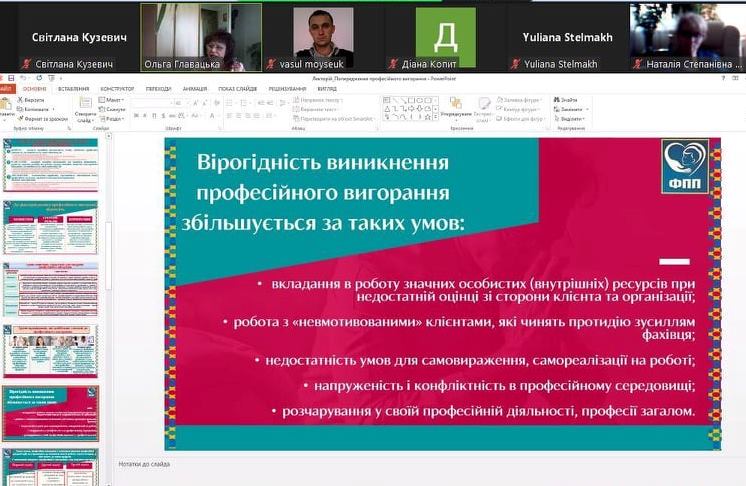The image size is (746, 486).
Task: Click the bulleted list icon
Action: tap(231, 103)
